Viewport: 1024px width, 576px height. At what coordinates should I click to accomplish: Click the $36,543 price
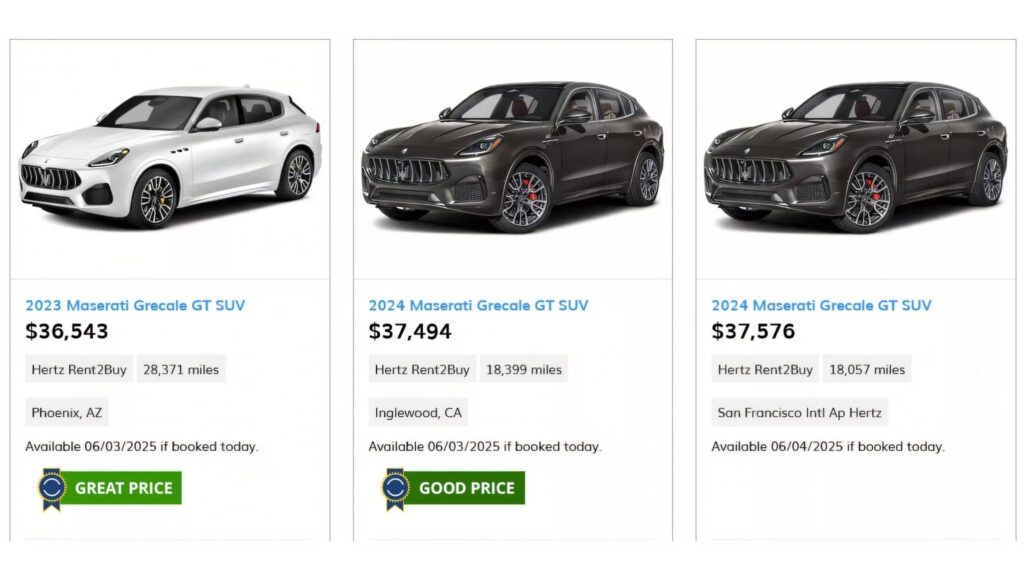click(x=67, y=331)
